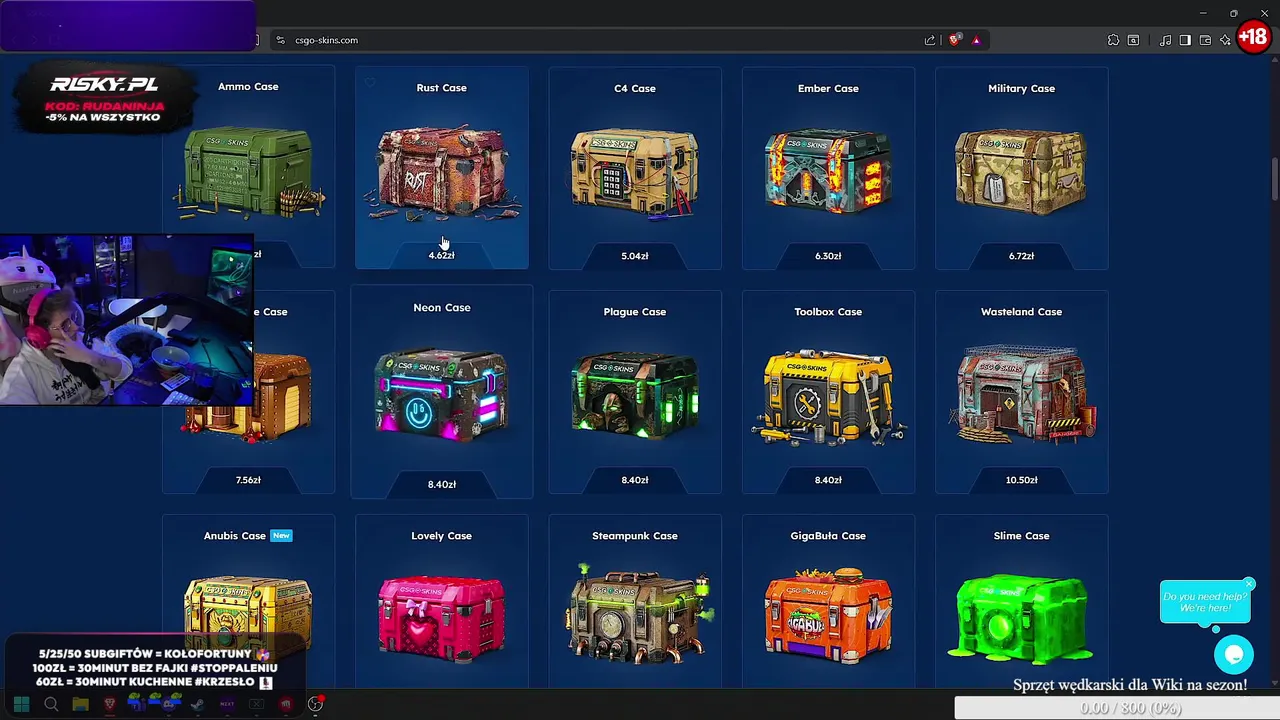Click the 'Rust Case' title
This screenshot has height=720, width=1280.
pyautogui.click(x=441, y=88)
